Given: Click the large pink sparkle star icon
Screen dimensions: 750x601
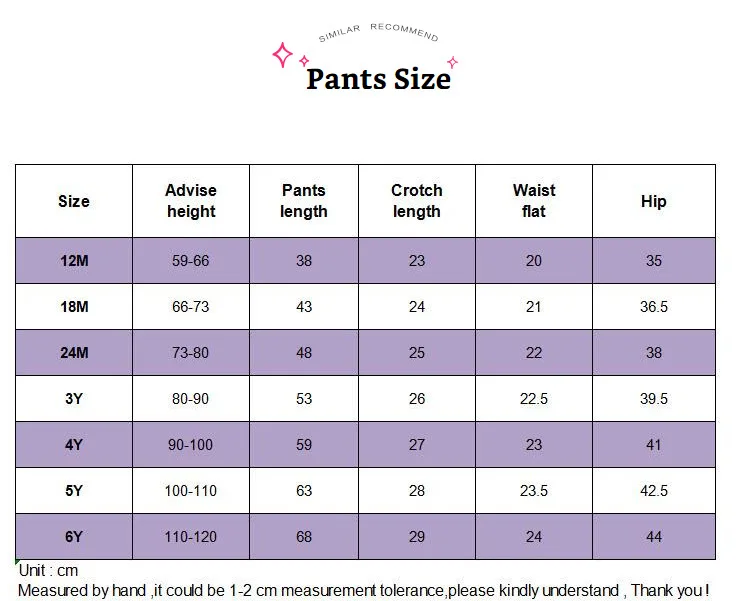Looking at the screenshot, I should 283,55.
